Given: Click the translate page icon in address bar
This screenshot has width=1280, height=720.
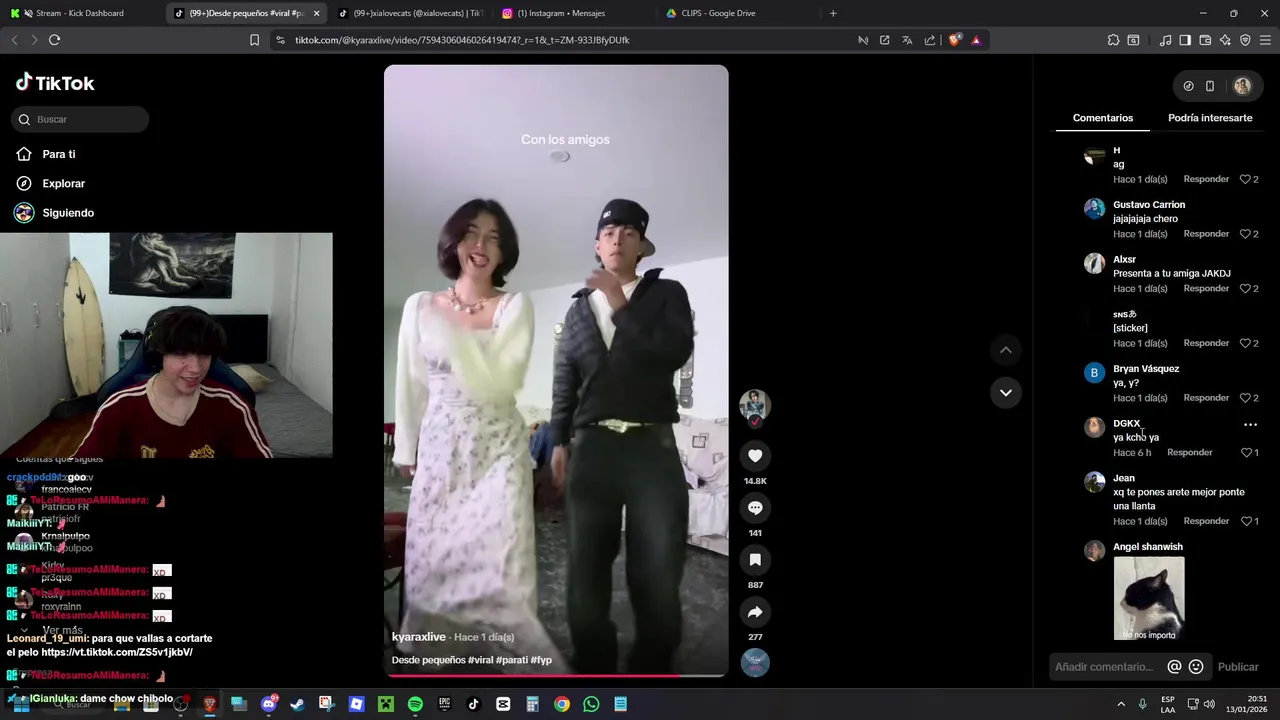Looking at the screenshot, I should (x=907, y=40).
